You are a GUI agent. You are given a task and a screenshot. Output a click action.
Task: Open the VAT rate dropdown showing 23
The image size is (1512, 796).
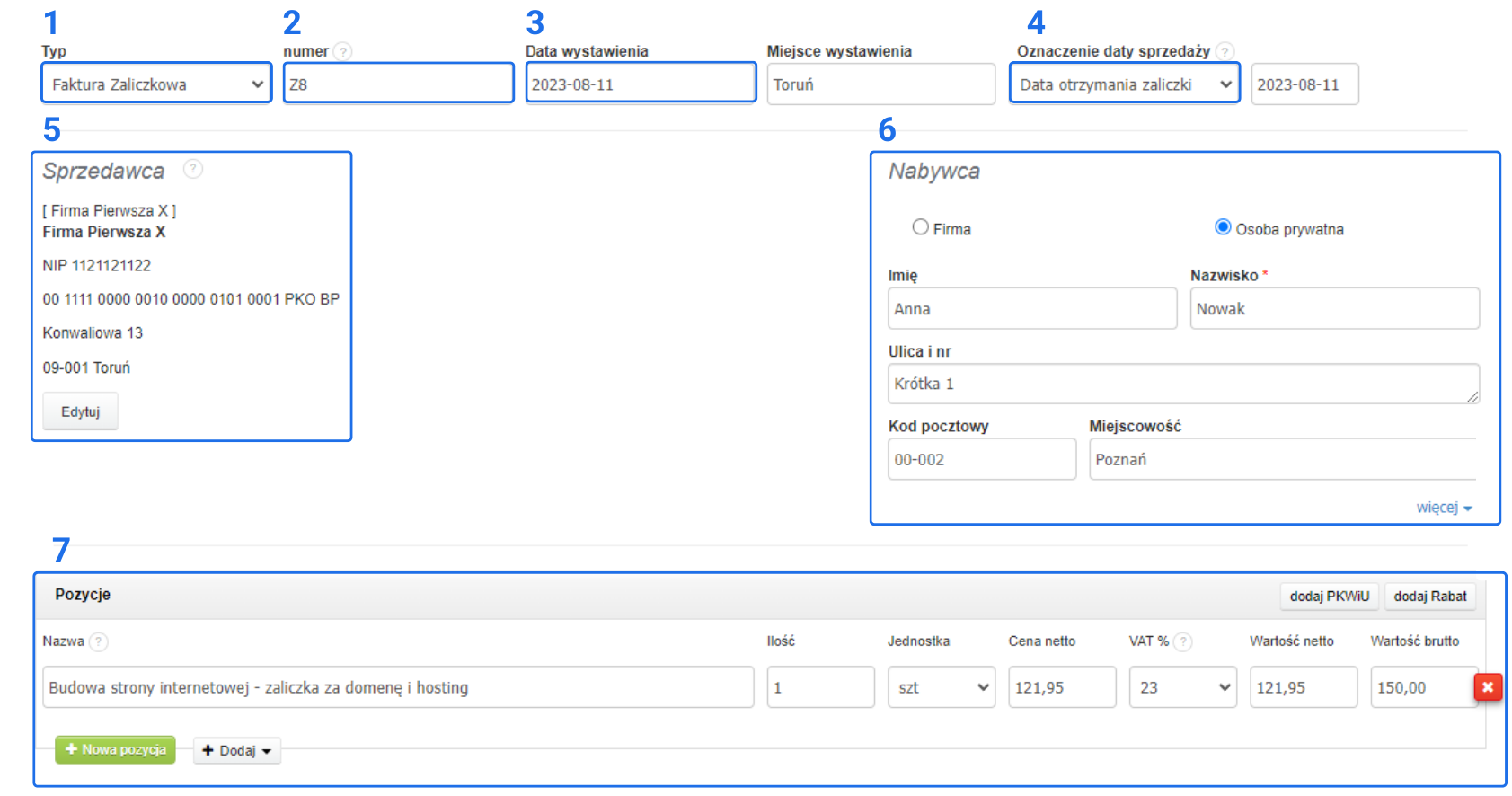[x=1182, y=687]
